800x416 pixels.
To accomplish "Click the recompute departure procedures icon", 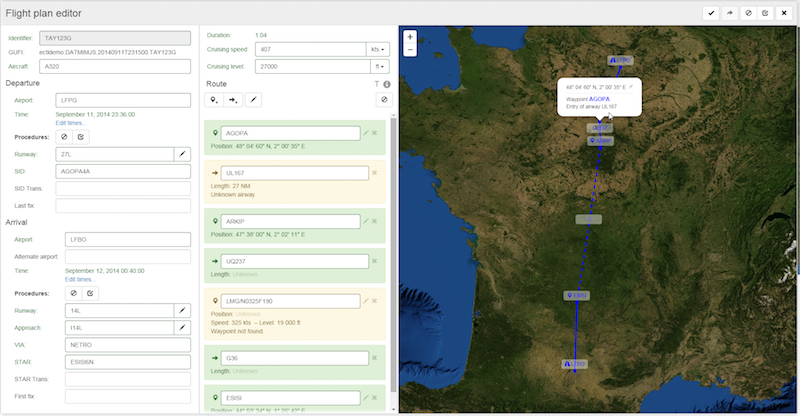I will (x=81, y=137).
